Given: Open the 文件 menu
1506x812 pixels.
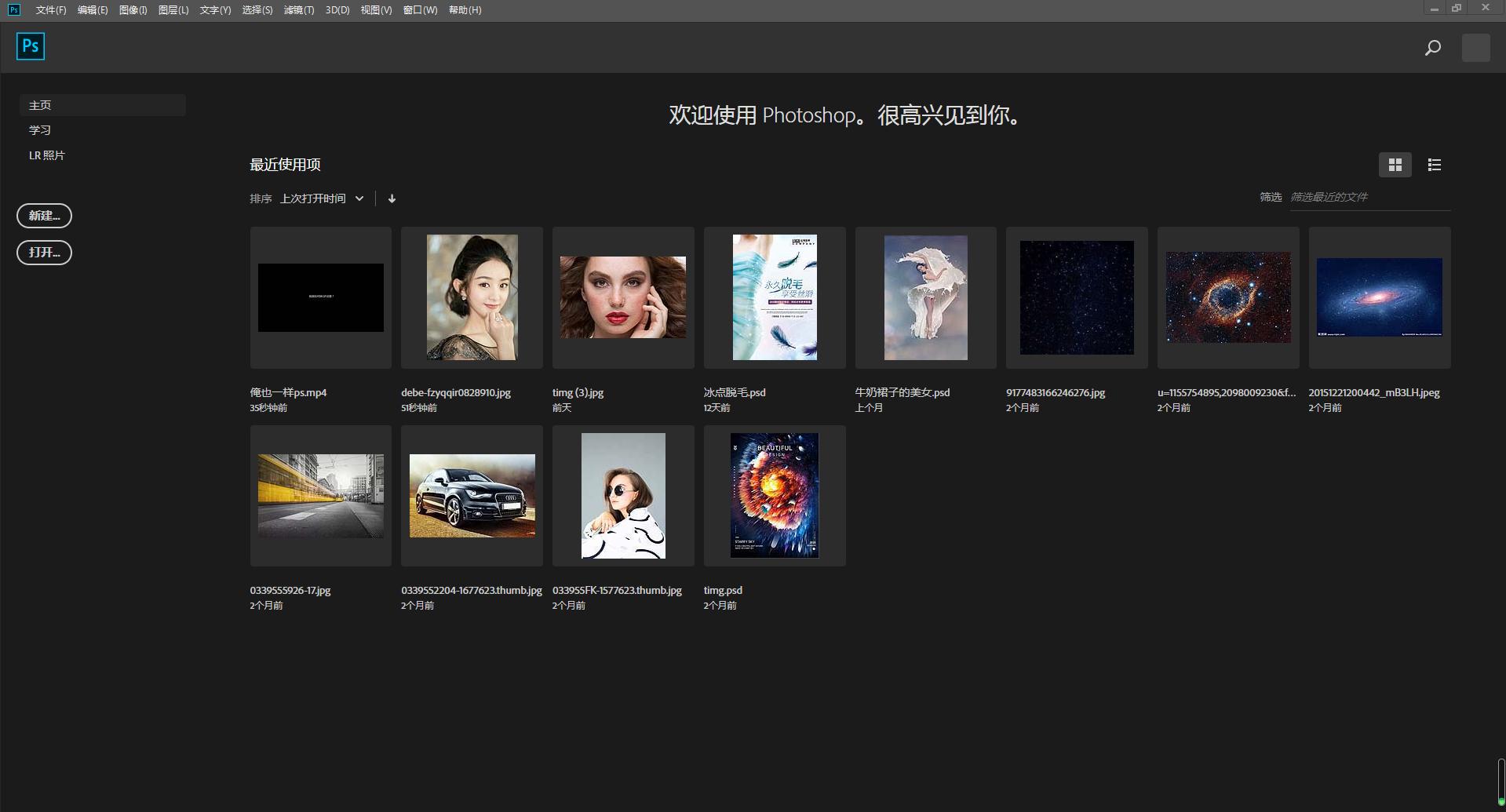Looking at the screenshot, I should pyautogui.click(x=50, y=10).
